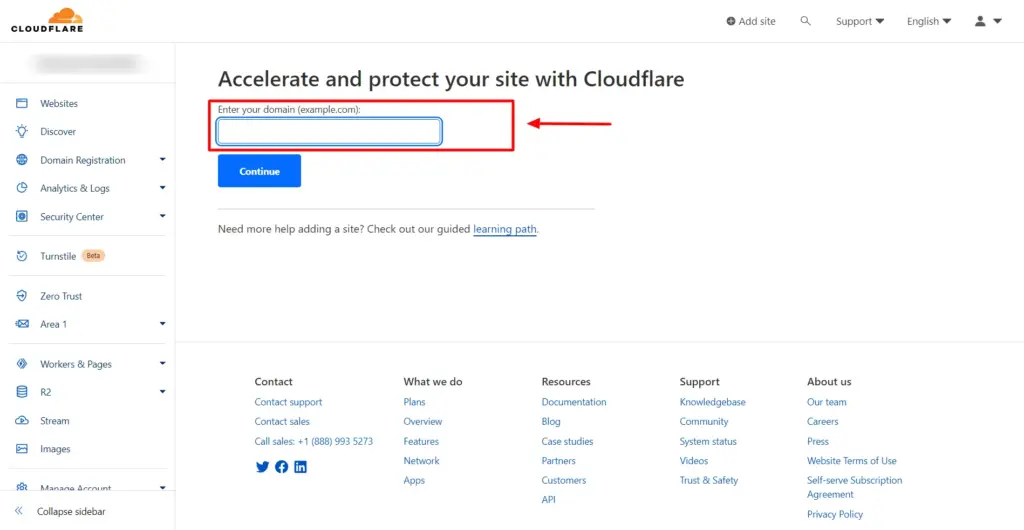
Task: Click Collapse sidebar label
Action: coord(71,511)
